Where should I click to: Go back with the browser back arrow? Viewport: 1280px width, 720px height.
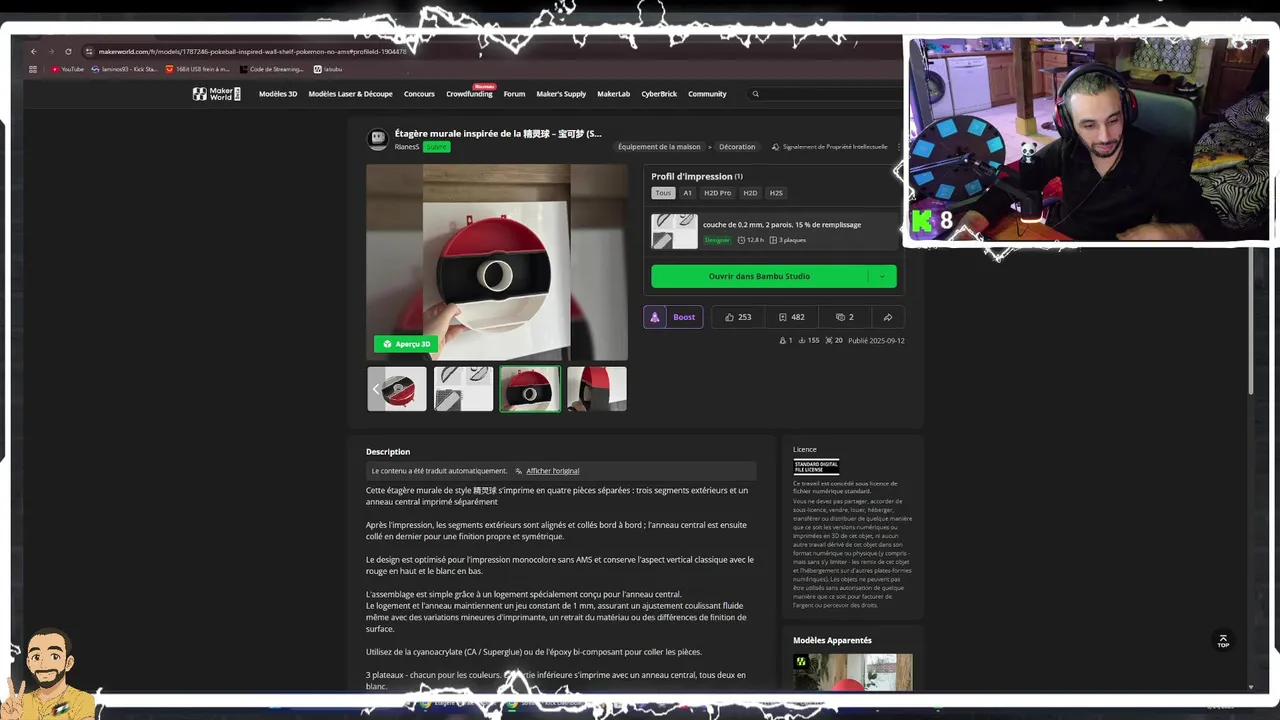[33, 51]
